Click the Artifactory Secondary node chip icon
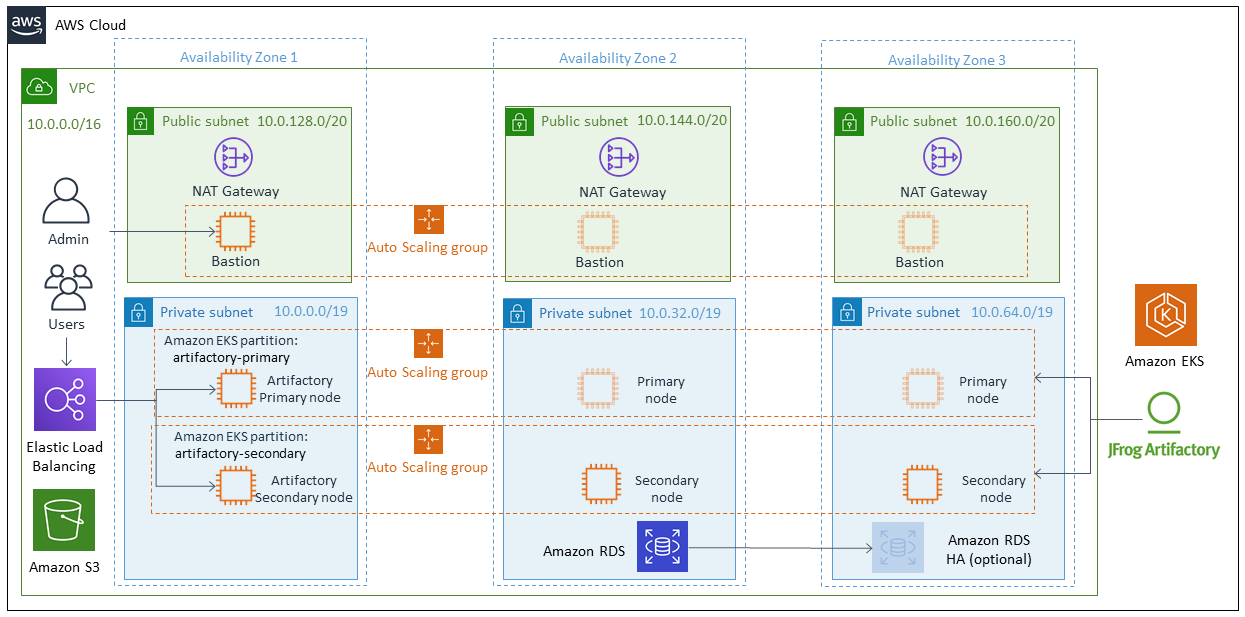 click(235, 485)
